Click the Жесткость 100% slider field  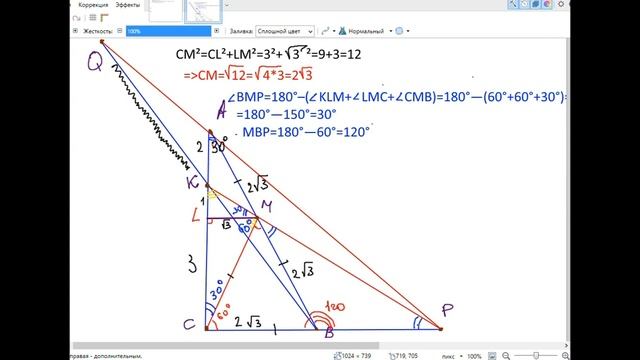[x=168, y=31]
